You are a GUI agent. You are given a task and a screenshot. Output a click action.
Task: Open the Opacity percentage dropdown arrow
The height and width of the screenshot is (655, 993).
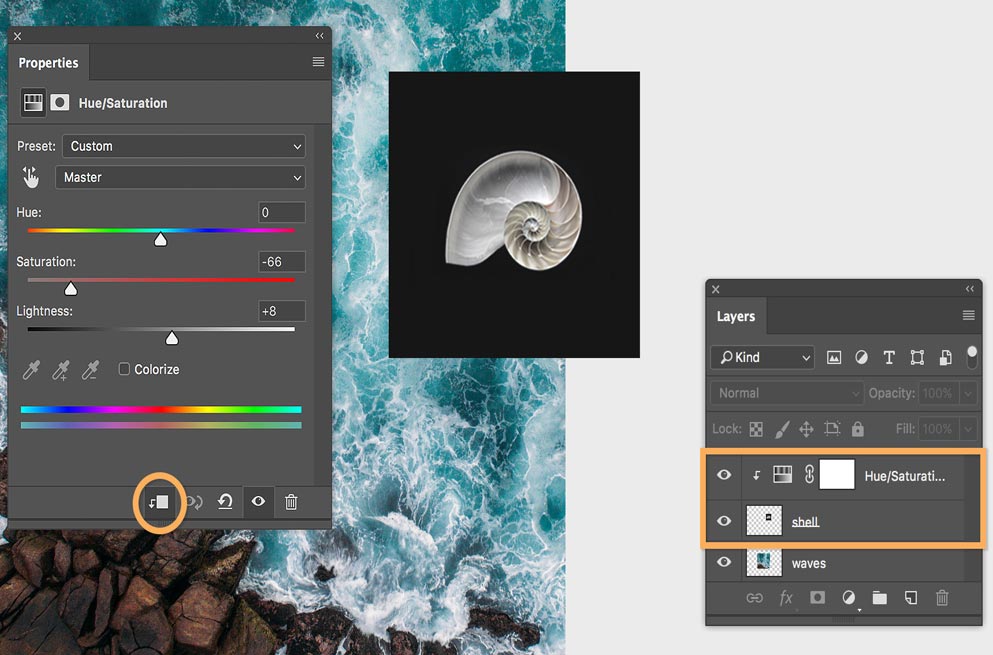(968, 393)
